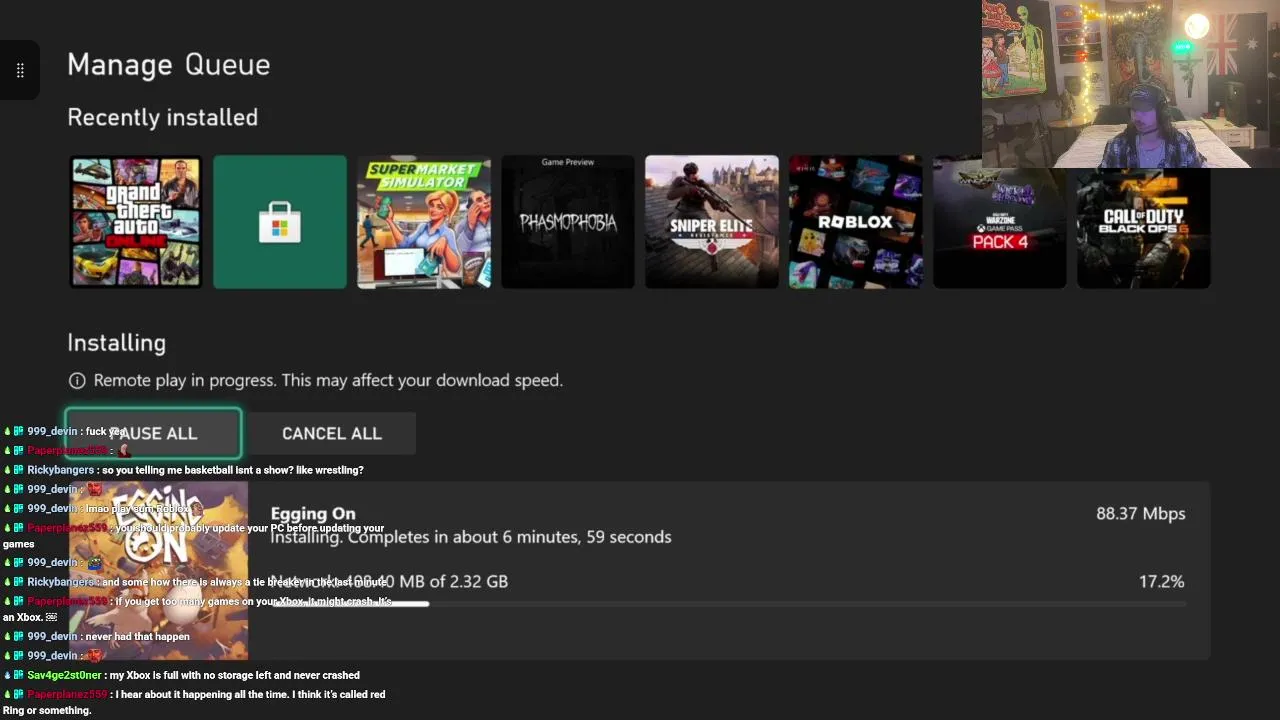Click the 88.37 Mbps download speed
The height and width of the screenshot is (720, 1280).
(x=1141, y=513)
